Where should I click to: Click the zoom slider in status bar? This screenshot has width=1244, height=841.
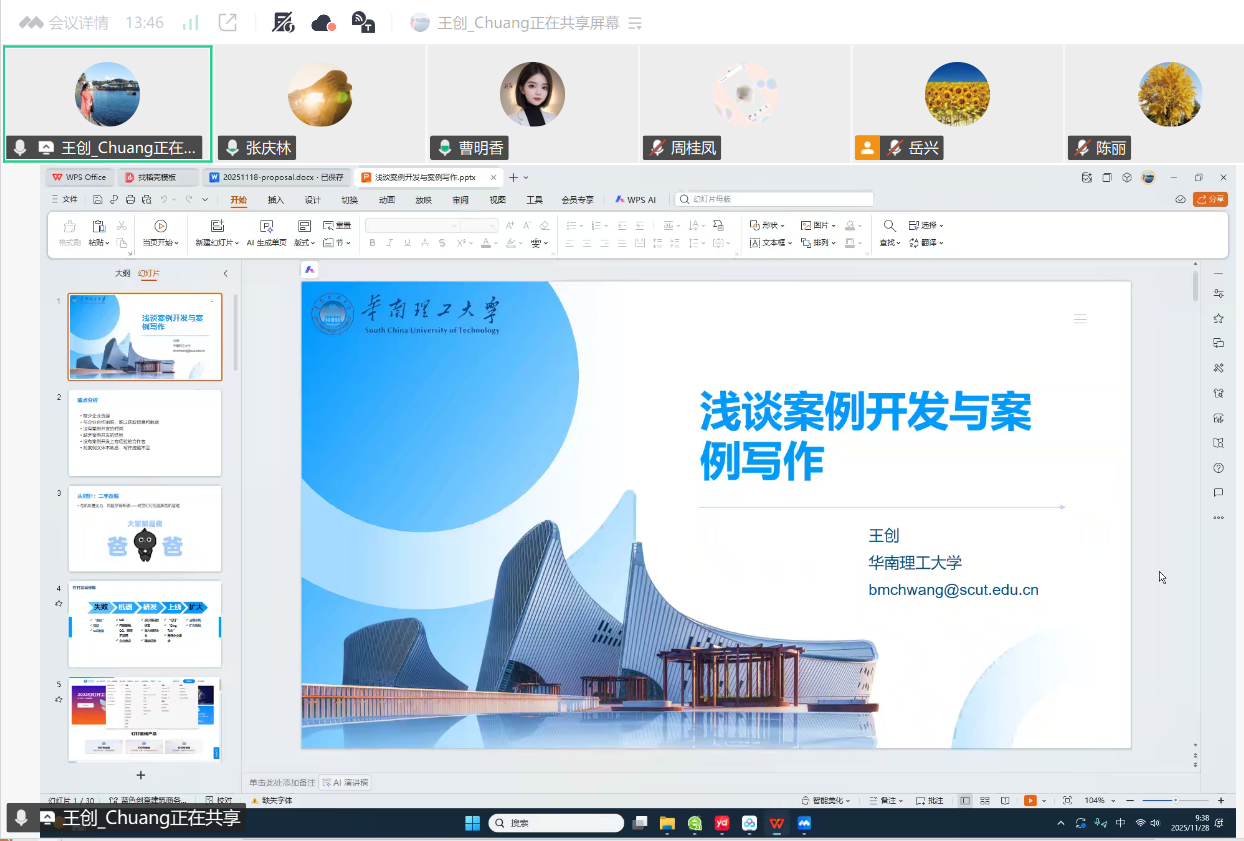pos(1175,800)
